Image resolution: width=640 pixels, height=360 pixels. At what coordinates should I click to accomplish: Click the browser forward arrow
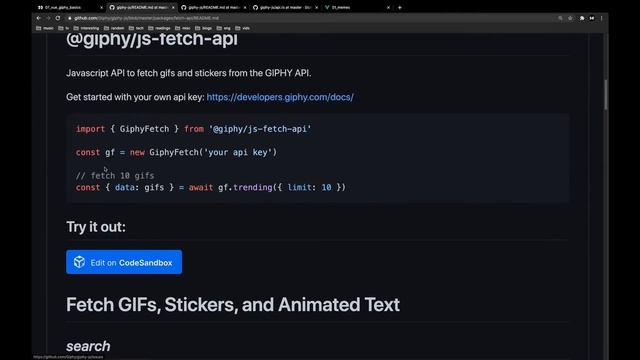(x=48, y=18)
